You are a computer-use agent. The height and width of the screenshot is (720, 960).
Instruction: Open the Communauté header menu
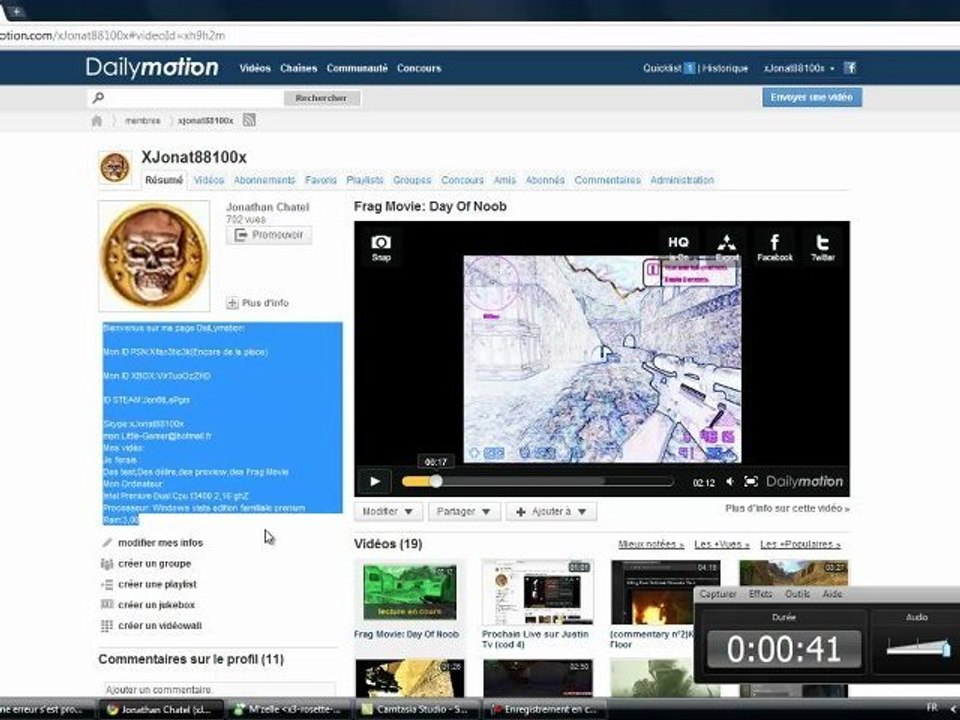tap(357, 69)
